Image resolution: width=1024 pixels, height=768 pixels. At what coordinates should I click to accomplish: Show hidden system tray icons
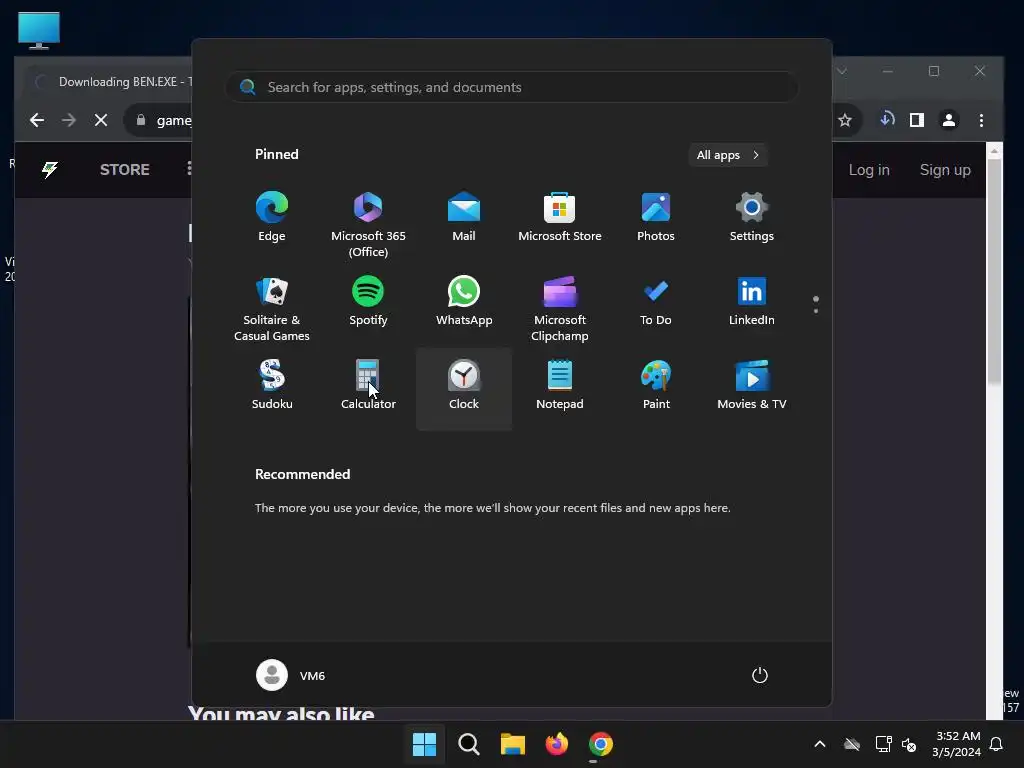(x=820, y=744)
